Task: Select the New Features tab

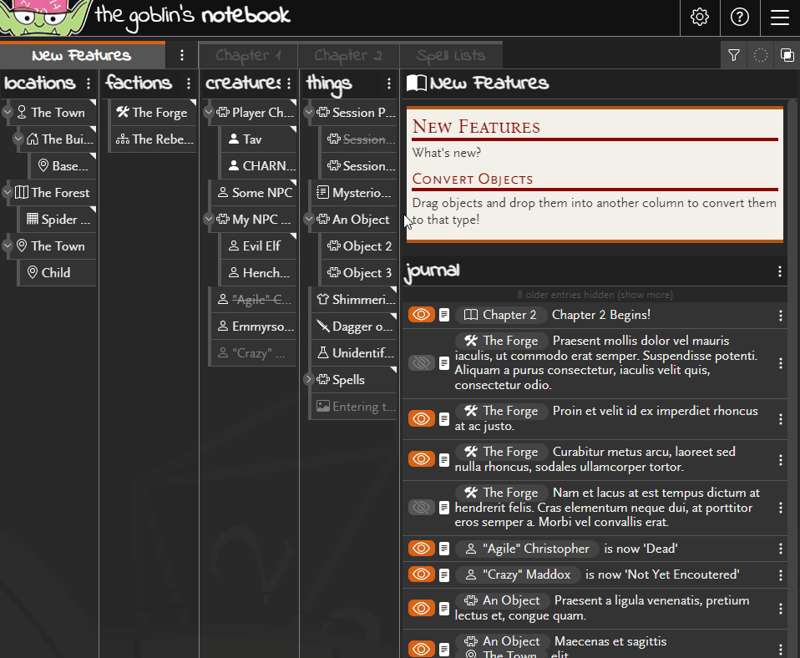Action: pyautogui.click(x=82, y=55)
